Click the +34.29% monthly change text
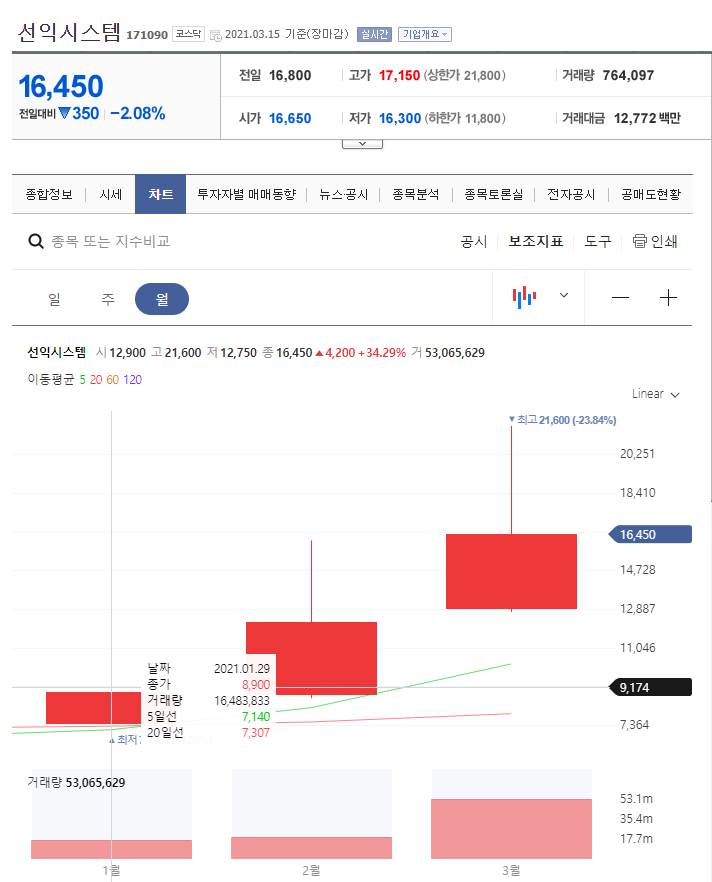The image size is (712, 882). [382, 353]
